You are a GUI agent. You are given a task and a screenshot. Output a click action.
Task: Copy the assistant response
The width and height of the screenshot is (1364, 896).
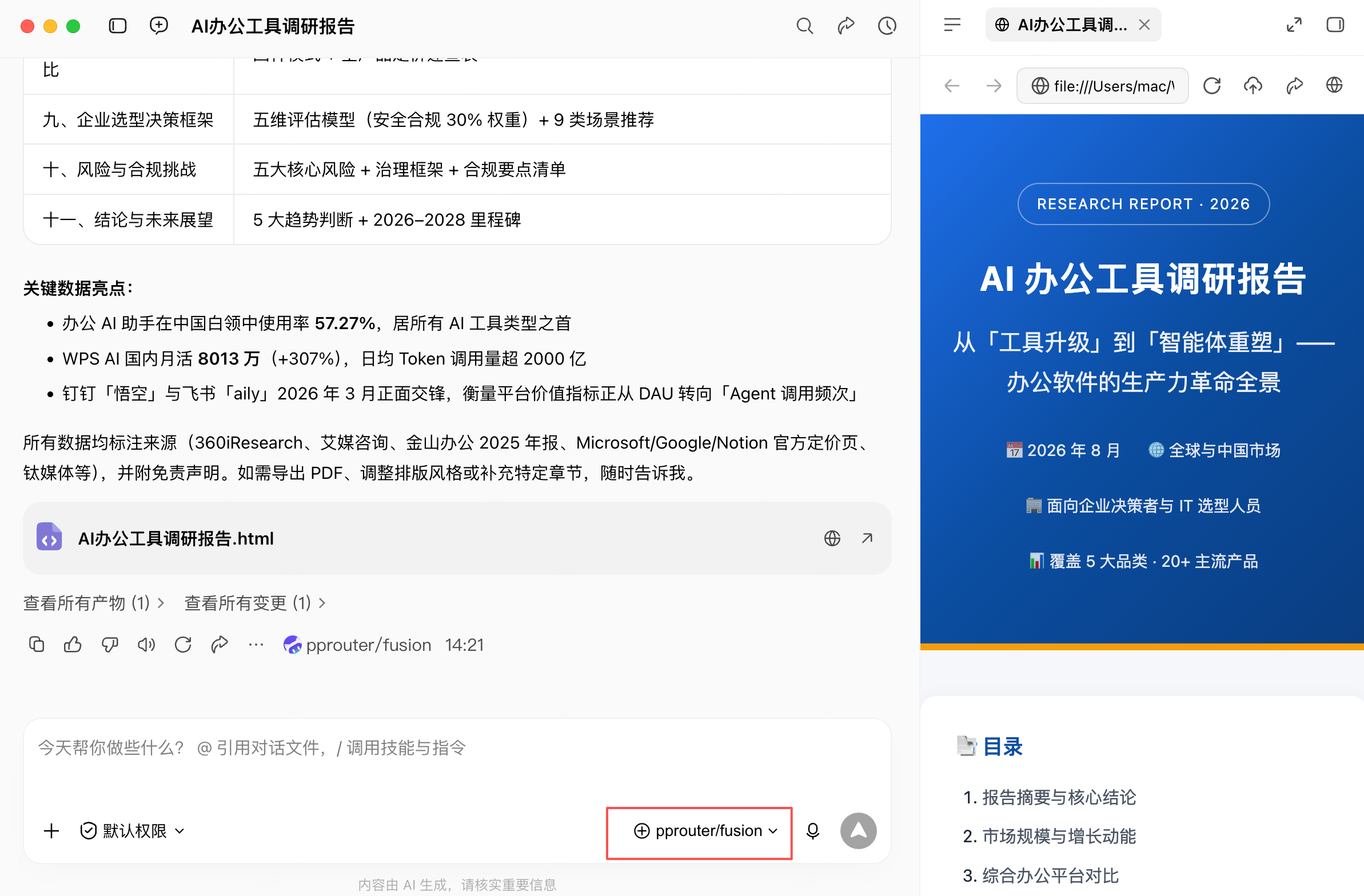coord(36,645)
